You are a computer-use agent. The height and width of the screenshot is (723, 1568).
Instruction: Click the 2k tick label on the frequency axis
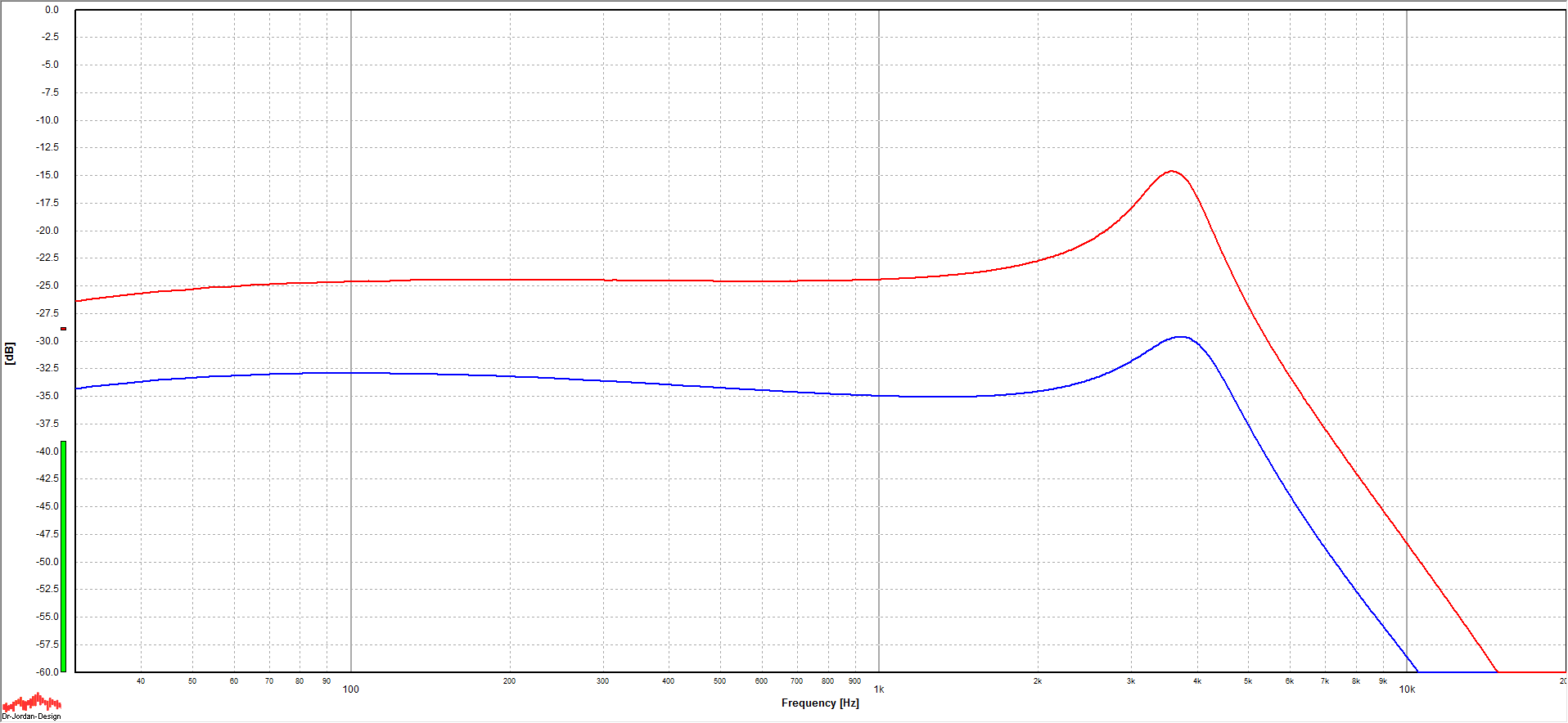1037,681
